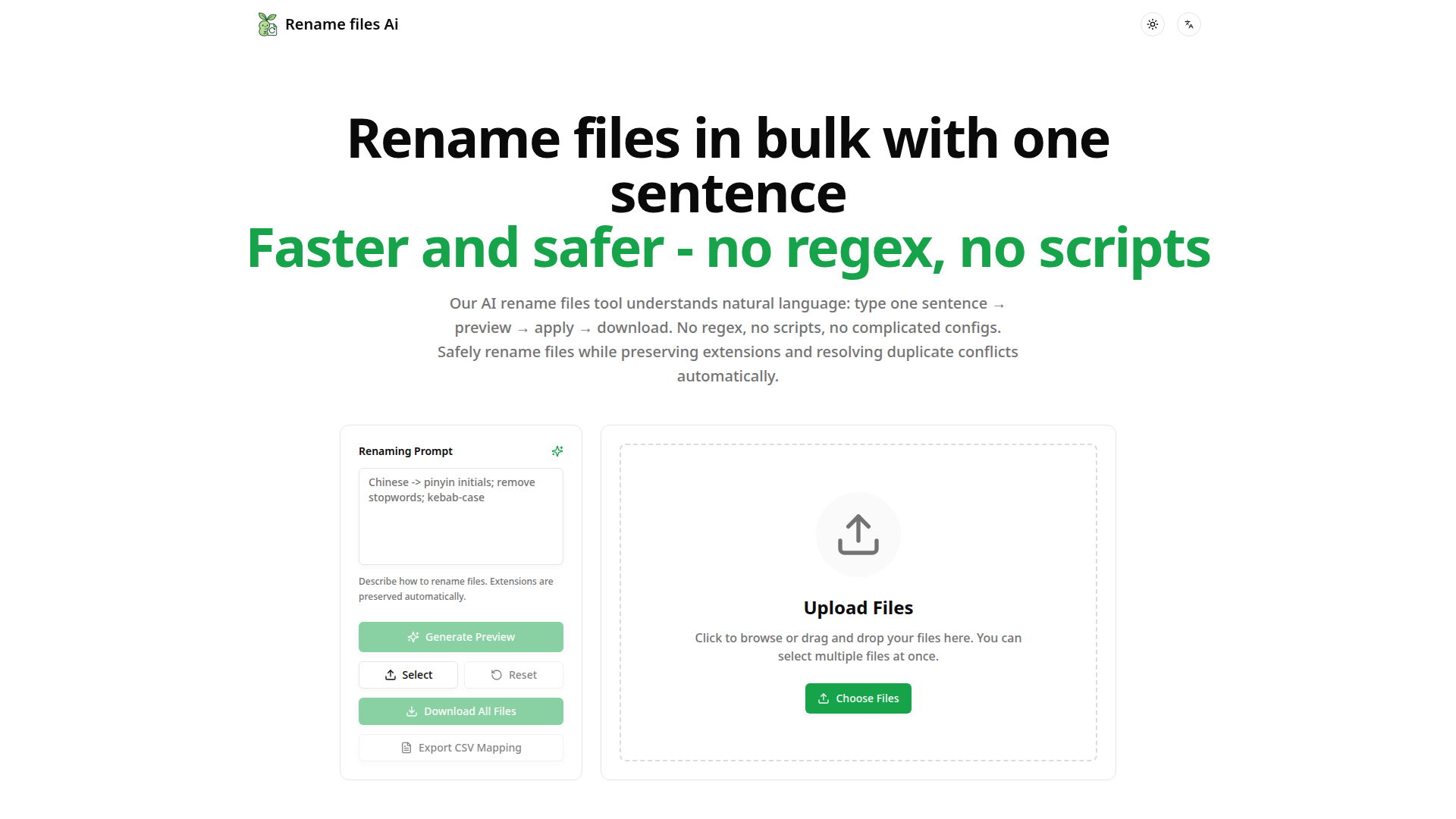Open the language translation switcher

tap(1188, 24)
